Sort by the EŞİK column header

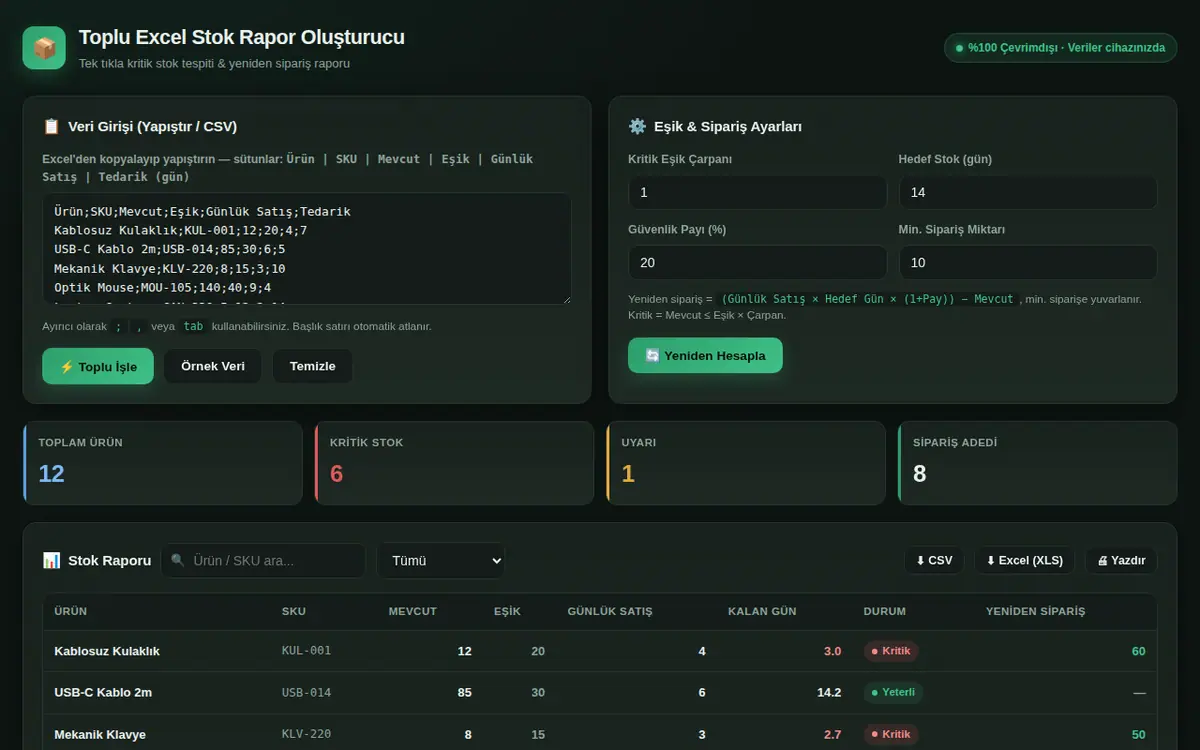pos(507,611)
